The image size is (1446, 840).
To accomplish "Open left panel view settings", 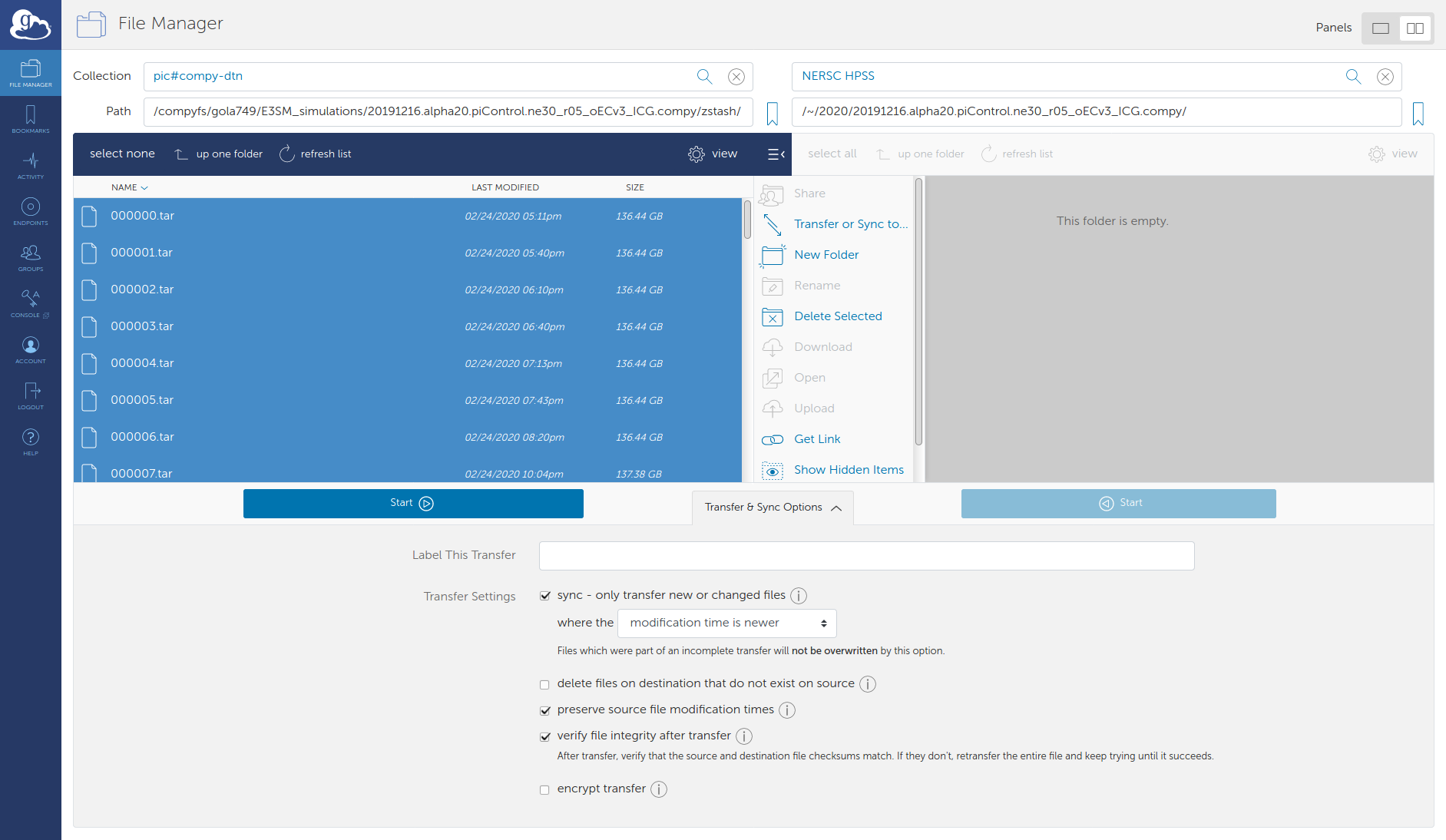I will [713, 154].
